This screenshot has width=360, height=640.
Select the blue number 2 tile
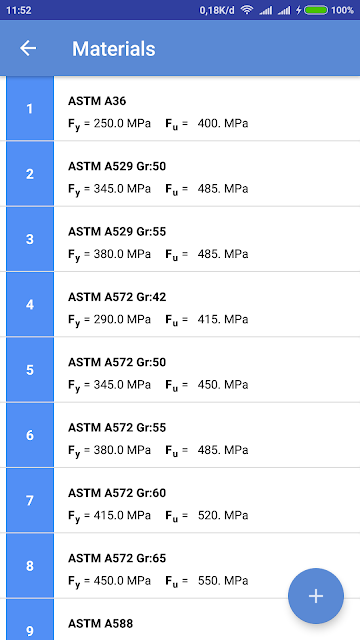tap(30, 174)
